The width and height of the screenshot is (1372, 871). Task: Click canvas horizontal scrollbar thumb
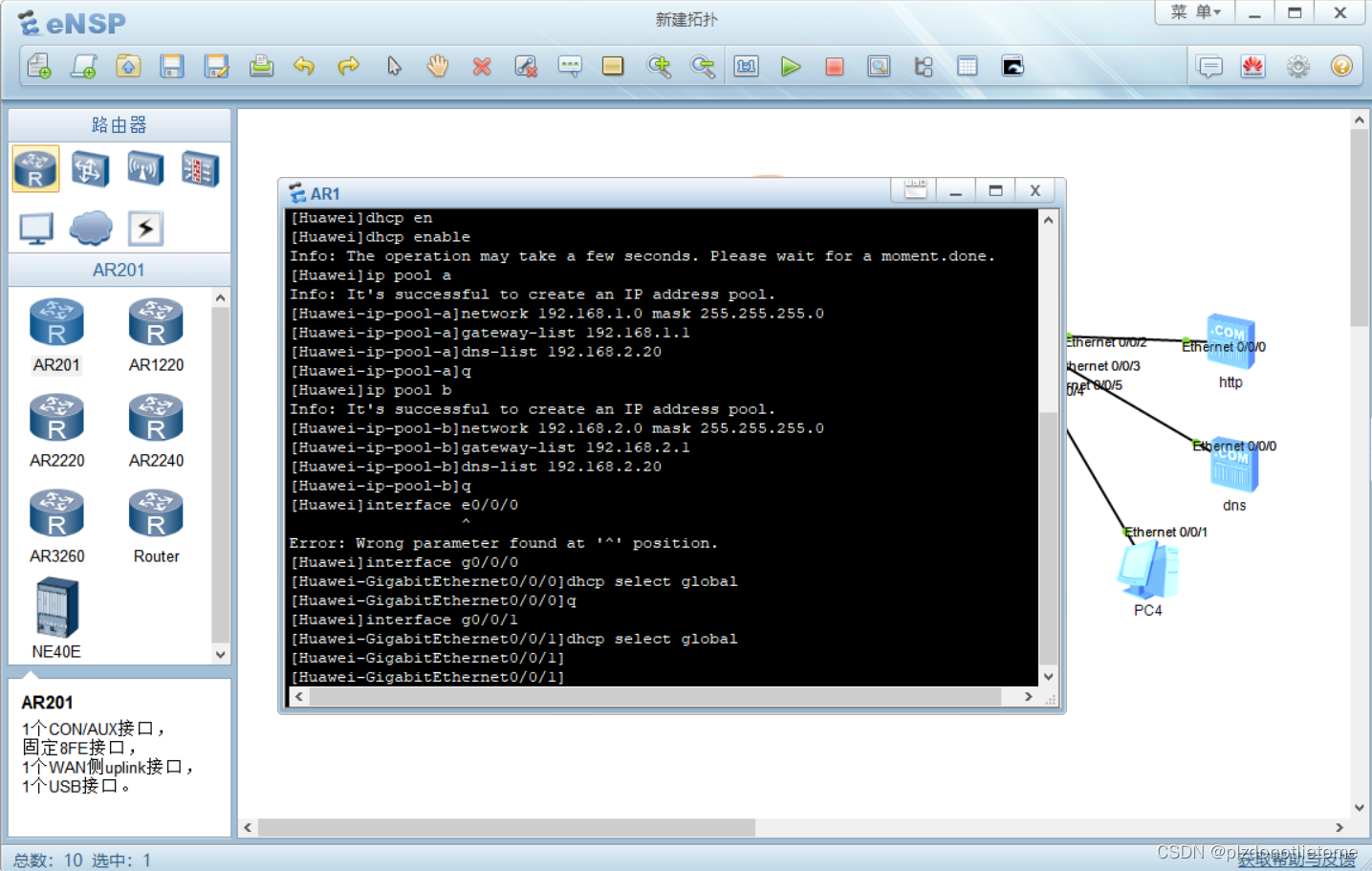tap(506, 827)
